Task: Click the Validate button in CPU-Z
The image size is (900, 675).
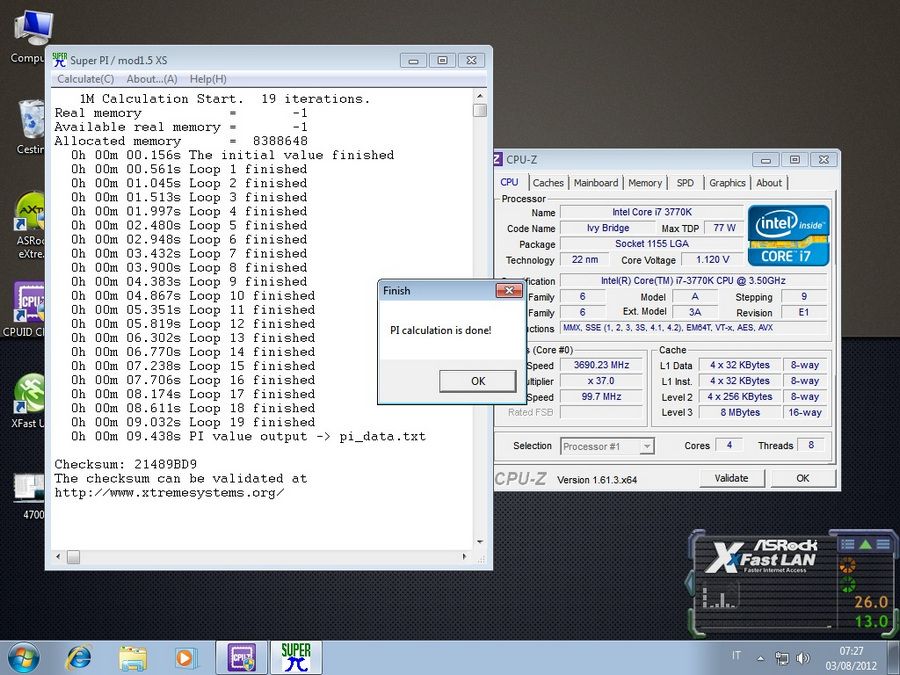Action: 732,478
